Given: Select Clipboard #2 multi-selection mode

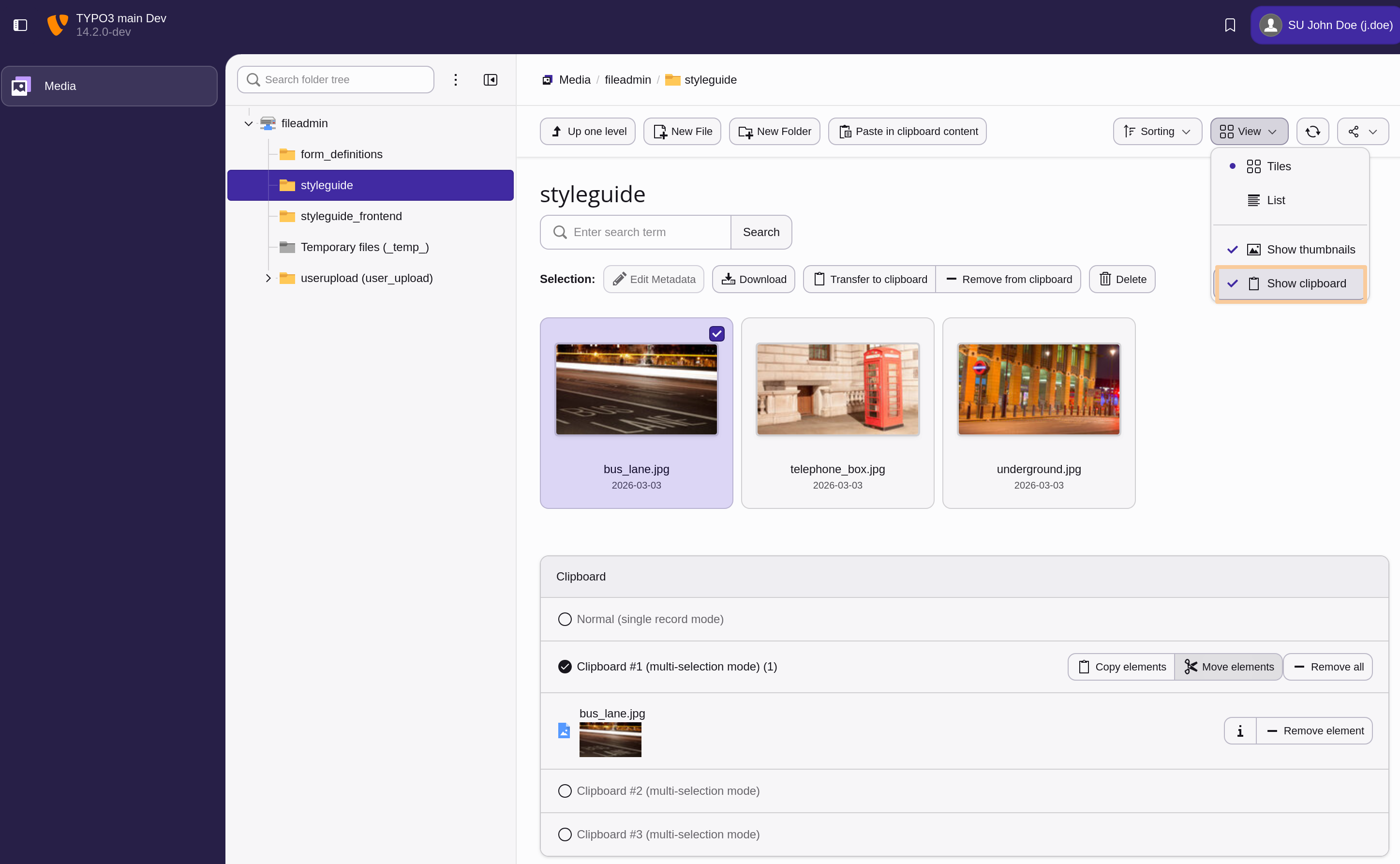Looking at the screenshot, I should pyautogui.click(x=565, y=791).
